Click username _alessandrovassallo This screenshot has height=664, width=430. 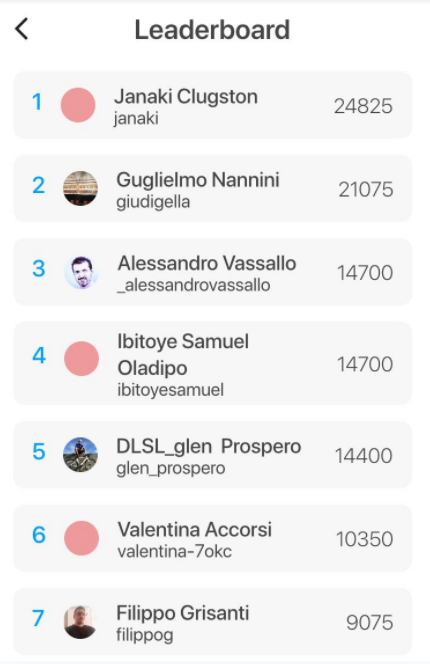194,285
